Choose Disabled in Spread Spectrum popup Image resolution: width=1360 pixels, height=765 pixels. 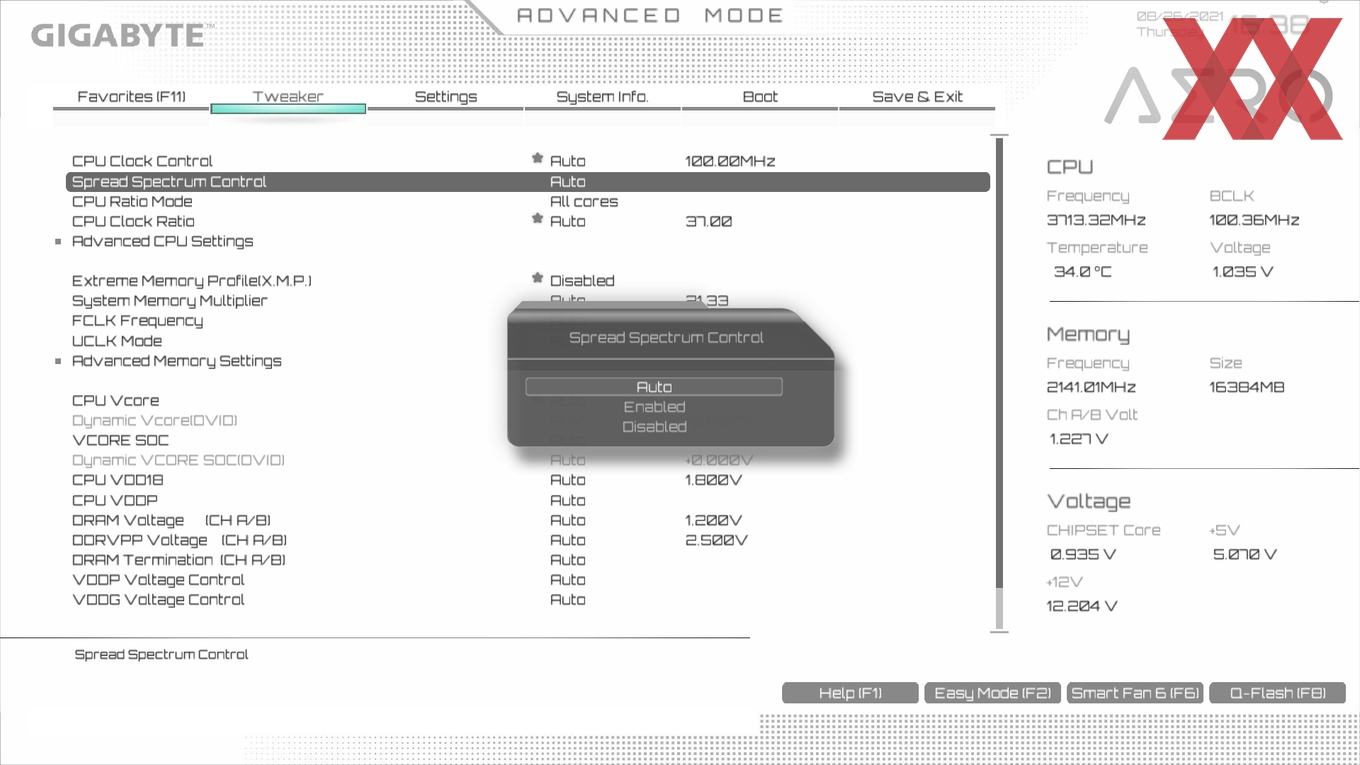(x=654, y=427)
